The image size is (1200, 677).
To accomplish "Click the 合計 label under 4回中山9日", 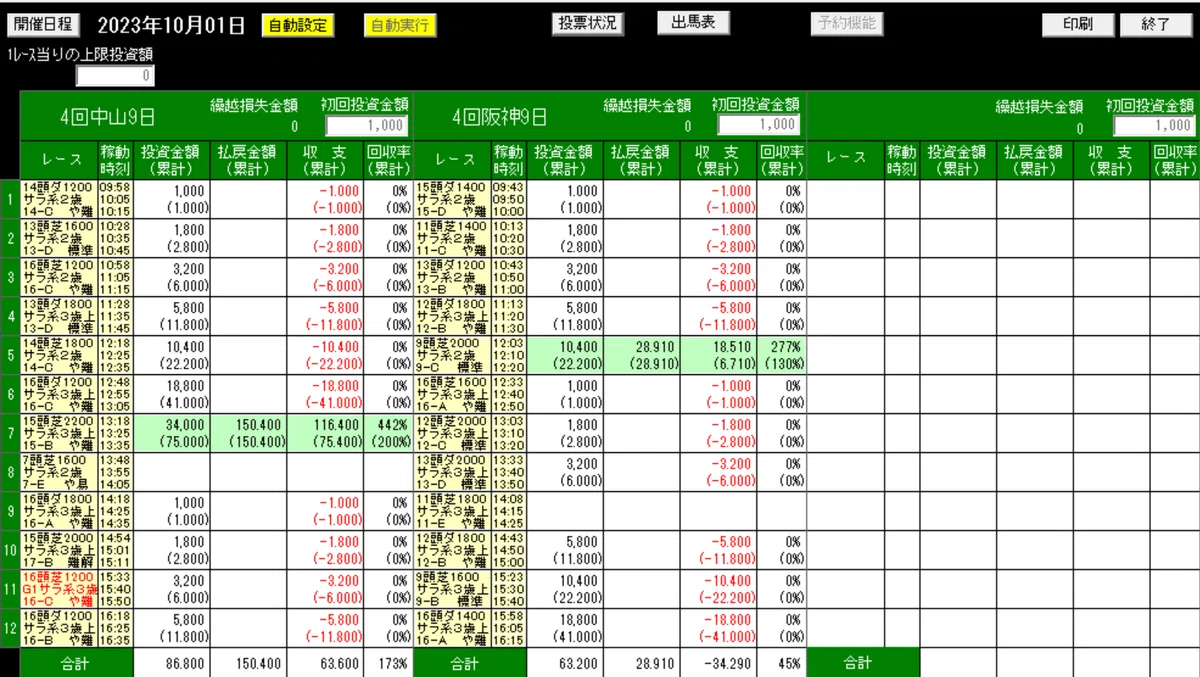I will [76, 664].
